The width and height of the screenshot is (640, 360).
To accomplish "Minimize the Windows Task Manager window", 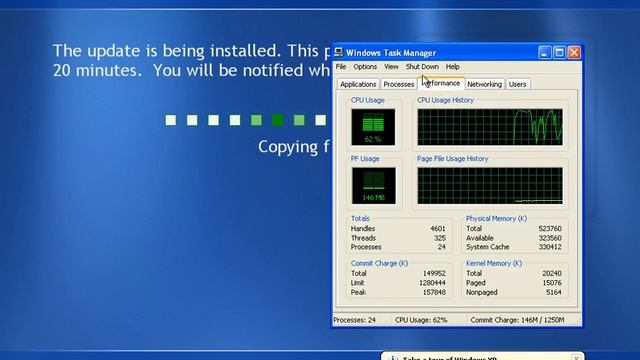I will [544, 53].
